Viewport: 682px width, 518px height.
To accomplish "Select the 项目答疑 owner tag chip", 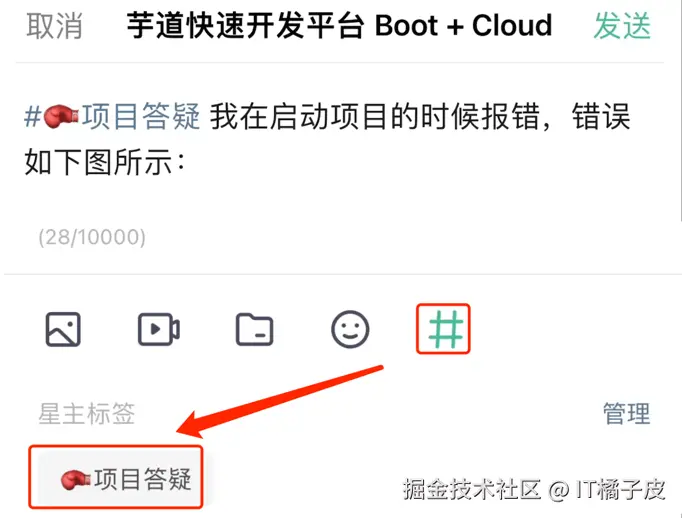I will pos(116,477).
